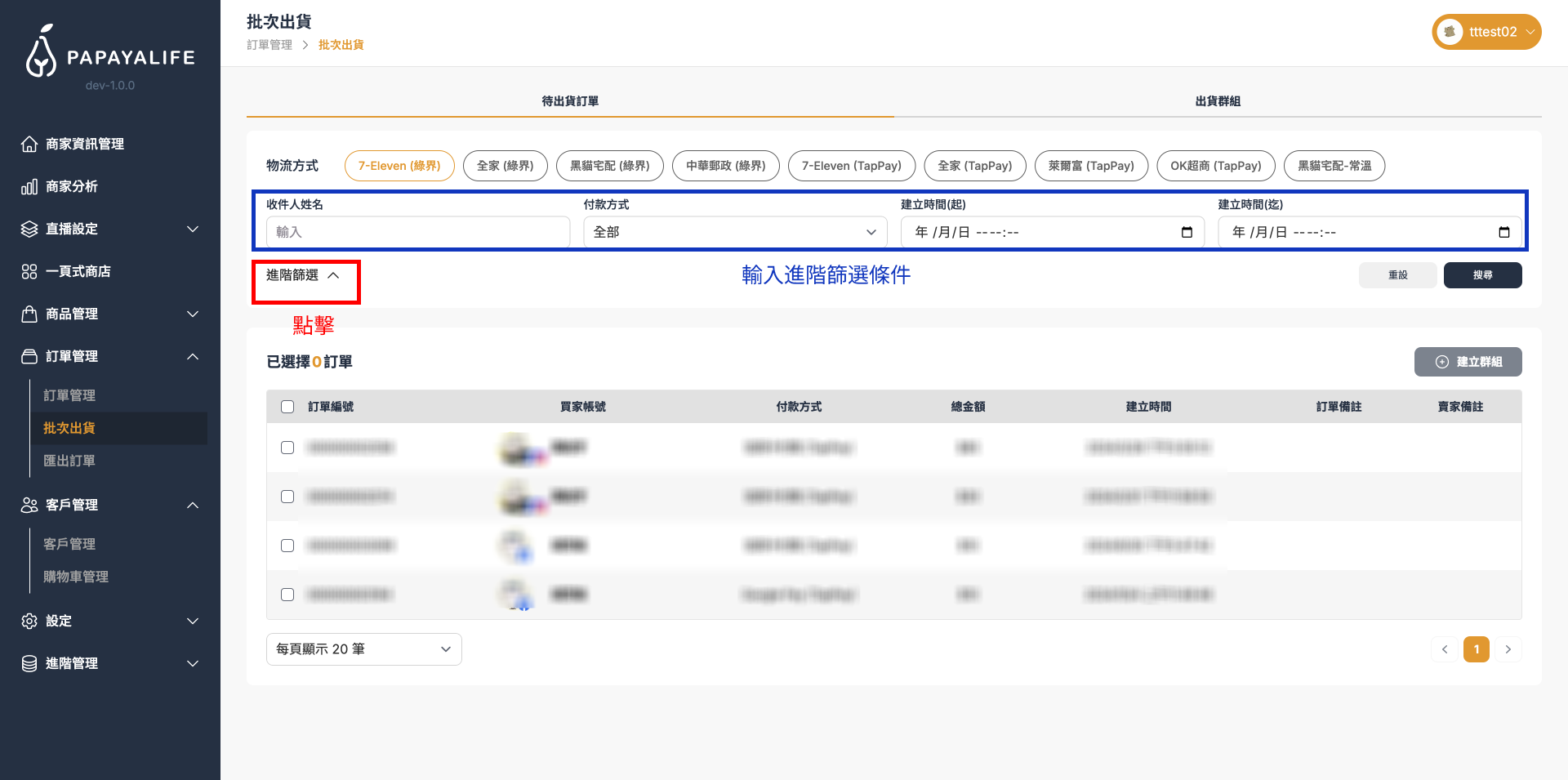Go to next page with right arrow
The width and height of the screenshot is (1568, 780).
click(1508, 649)
